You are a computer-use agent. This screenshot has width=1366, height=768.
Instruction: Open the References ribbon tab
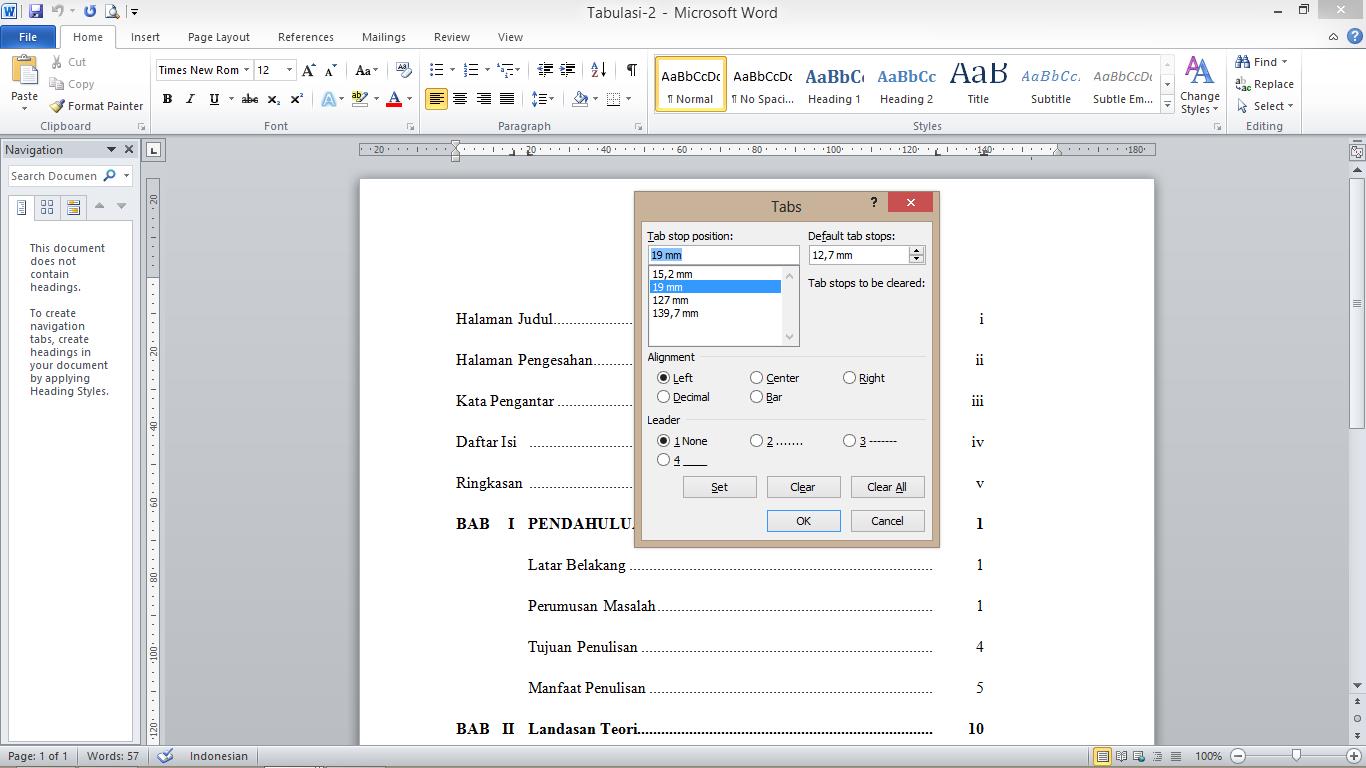coord(306,37)
